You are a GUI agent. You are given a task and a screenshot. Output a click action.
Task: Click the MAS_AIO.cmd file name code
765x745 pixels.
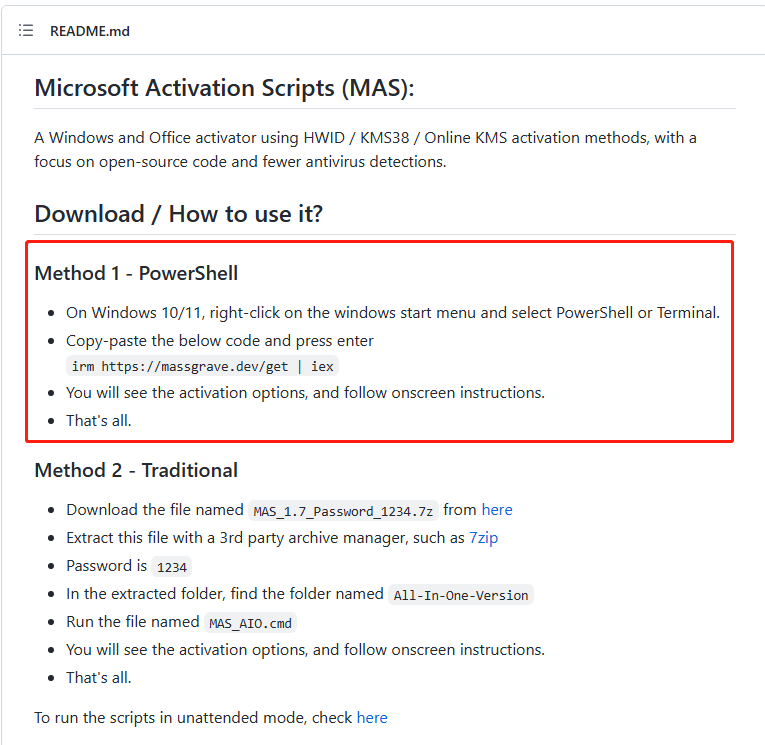[x=251, y=623]
